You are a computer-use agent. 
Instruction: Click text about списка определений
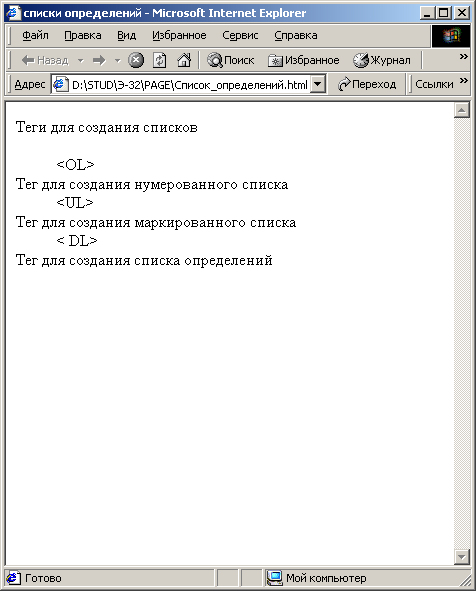click(x=144, y=260)
